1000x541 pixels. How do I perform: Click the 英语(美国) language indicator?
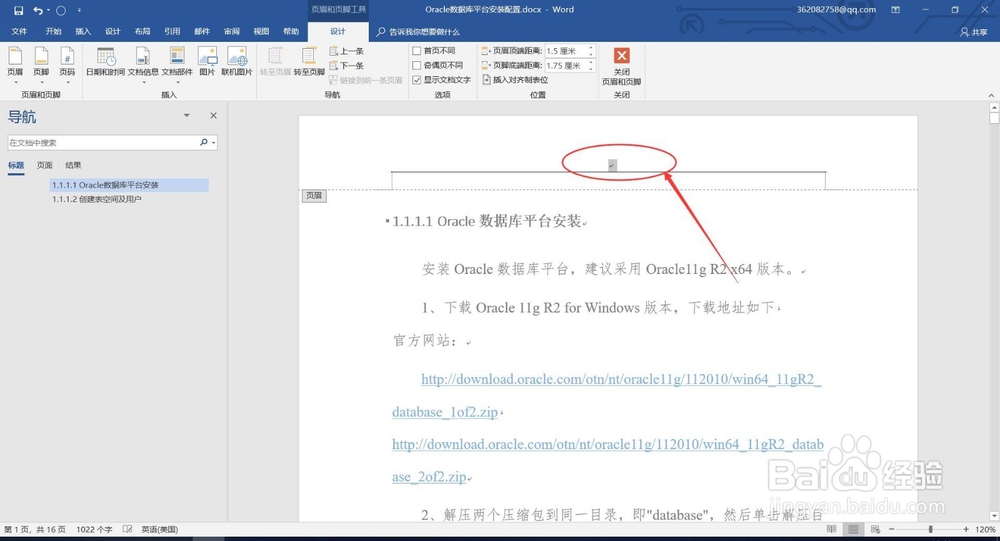[159, 529]
